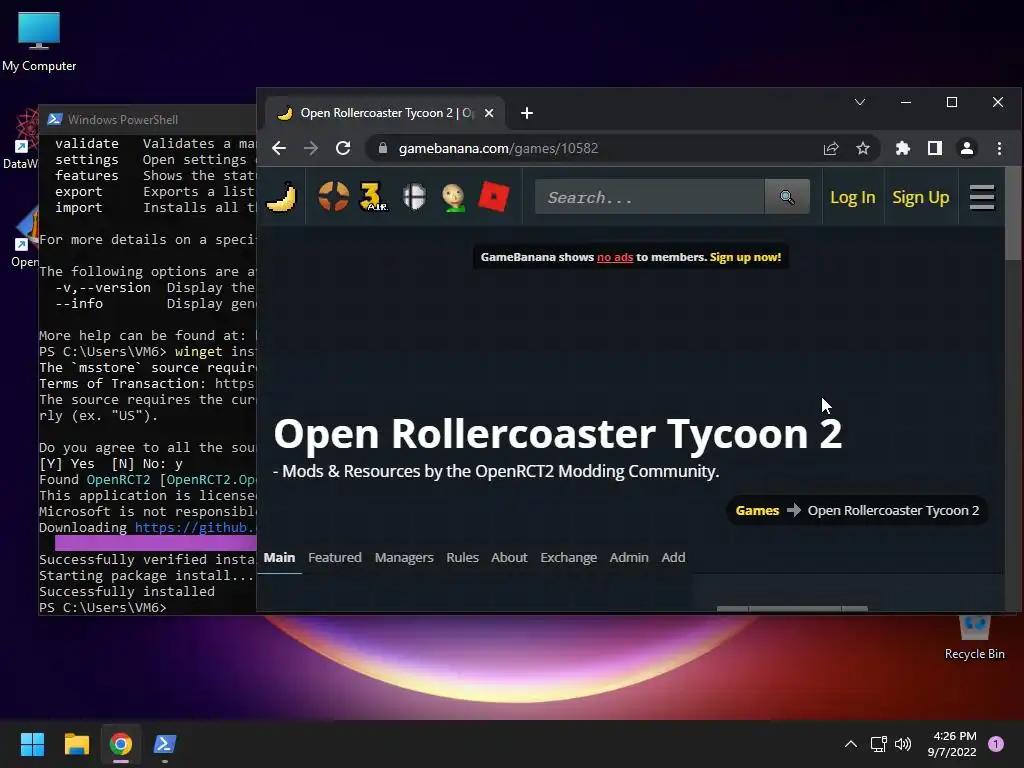Open Chrome profile avatar
Viewport: 1024px width, 768px height.
(967, 148)
